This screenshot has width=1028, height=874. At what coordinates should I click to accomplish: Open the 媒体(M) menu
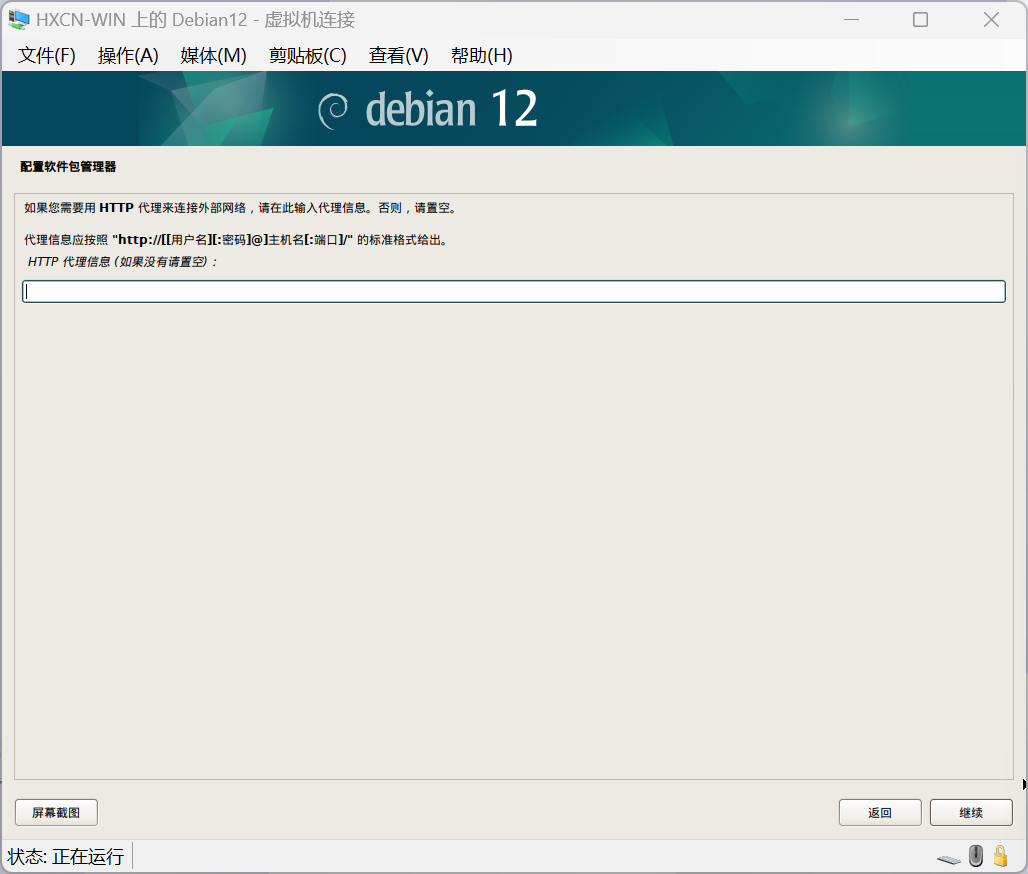pyautogui.click(x=213, y=56)
